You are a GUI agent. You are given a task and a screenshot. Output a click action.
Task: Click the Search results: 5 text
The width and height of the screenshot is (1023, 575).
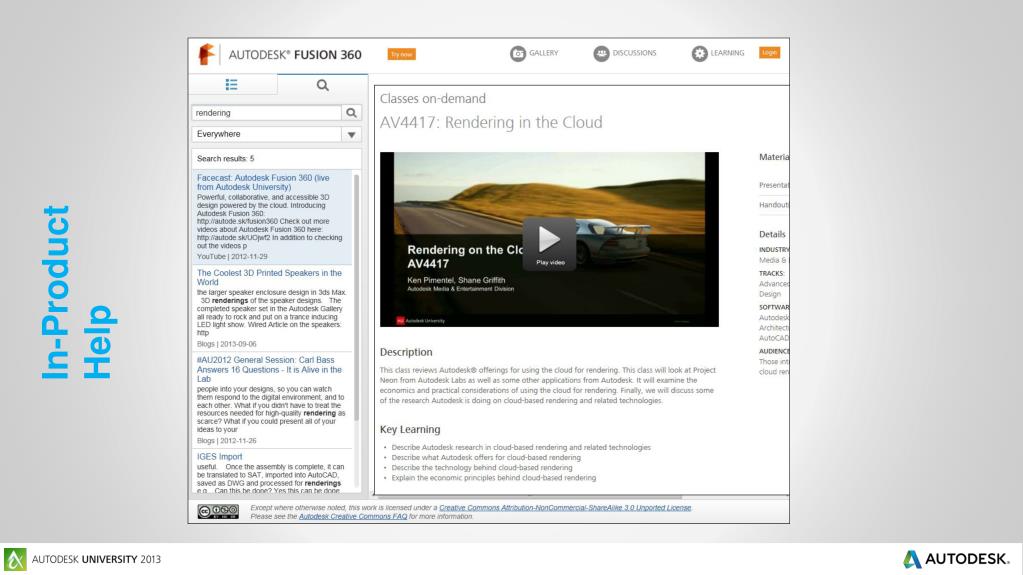click(226, 159)
